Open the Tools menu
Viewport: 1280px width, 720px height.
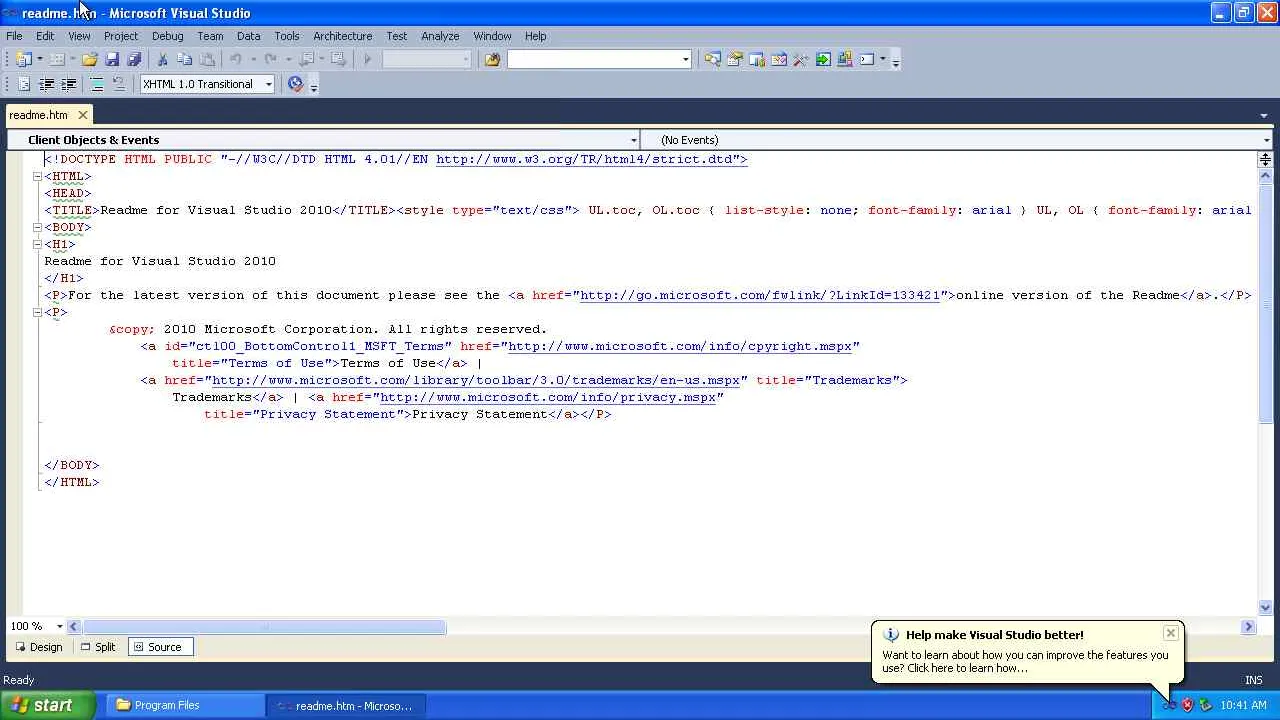point(287,36)
